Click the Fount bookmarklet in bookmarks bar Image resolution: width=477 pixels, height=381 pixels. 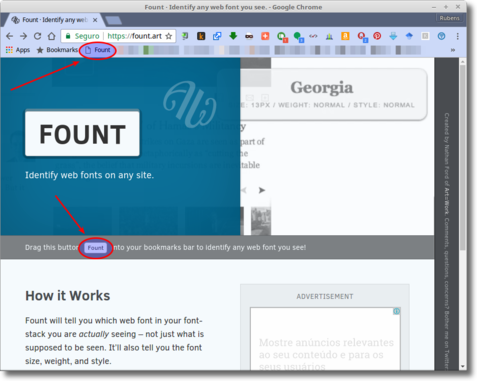98,50
